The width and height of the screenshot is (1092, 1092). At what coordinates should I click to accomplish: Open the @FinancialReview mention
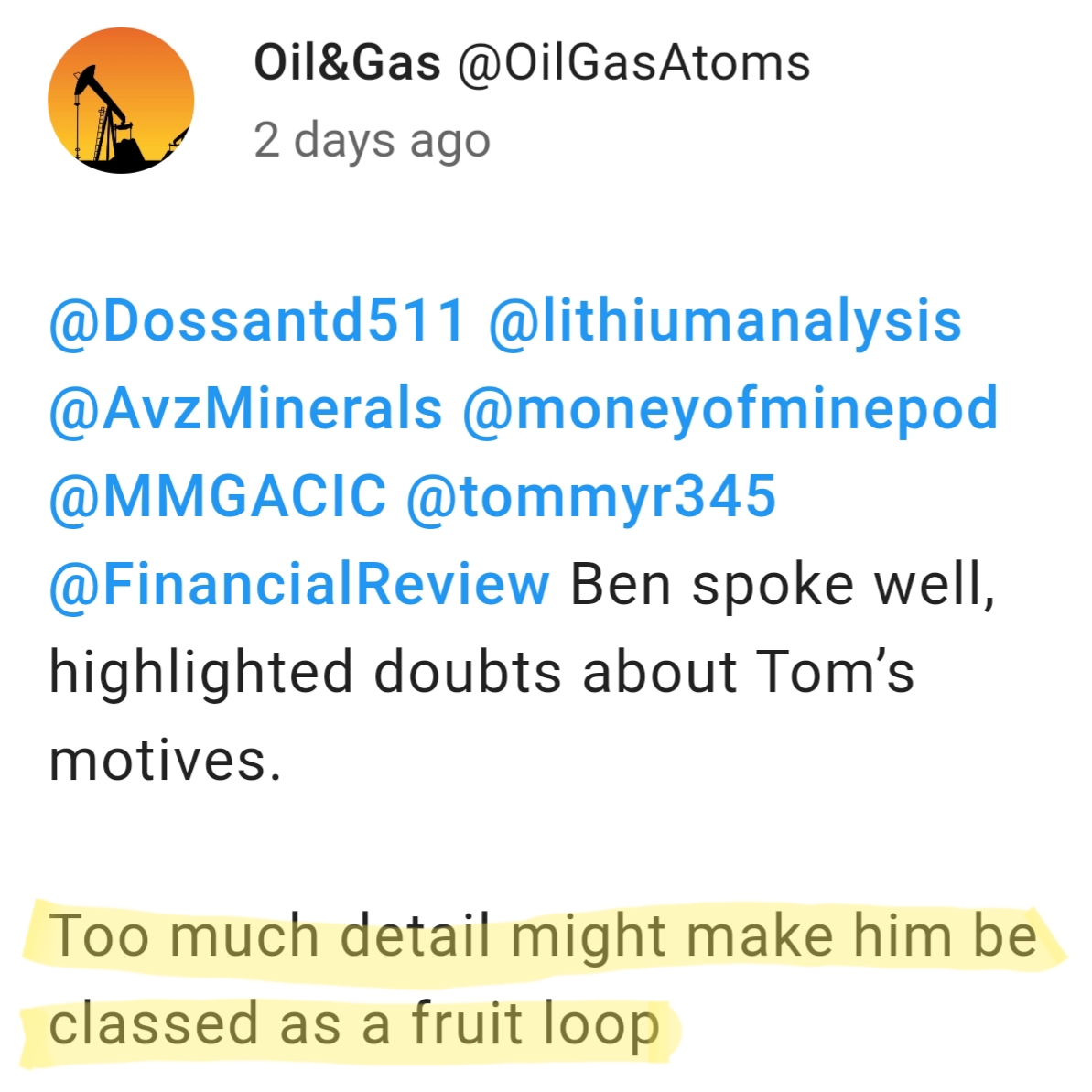pyautogui.click(x=299, y=584)
